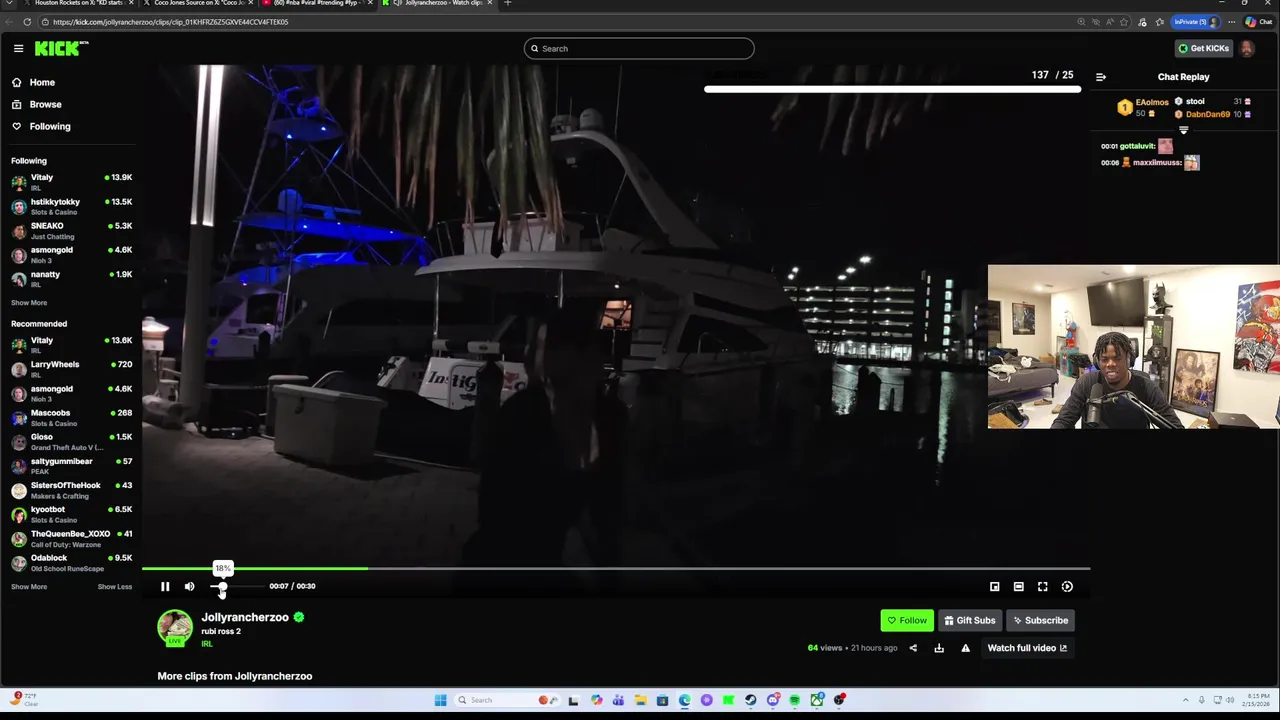This screenshot has width=1280, height=720.
Task: Click the Kick logo
Action: tap(61, 48)
